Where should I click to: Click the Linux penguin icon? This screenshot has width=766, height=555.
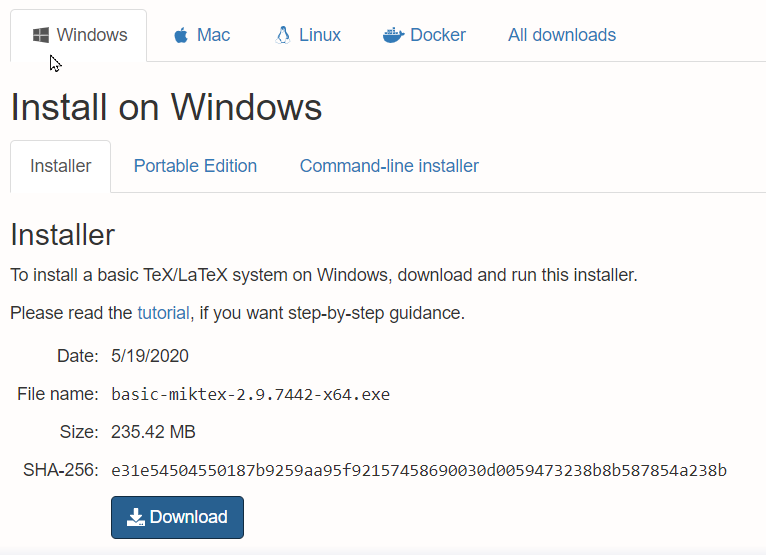coord(283,35)
